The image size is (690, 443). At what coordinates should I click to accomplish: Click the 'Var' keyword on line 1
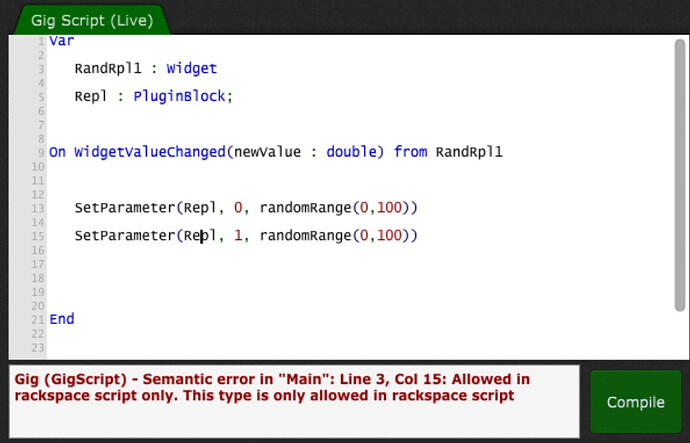[62, 41]
